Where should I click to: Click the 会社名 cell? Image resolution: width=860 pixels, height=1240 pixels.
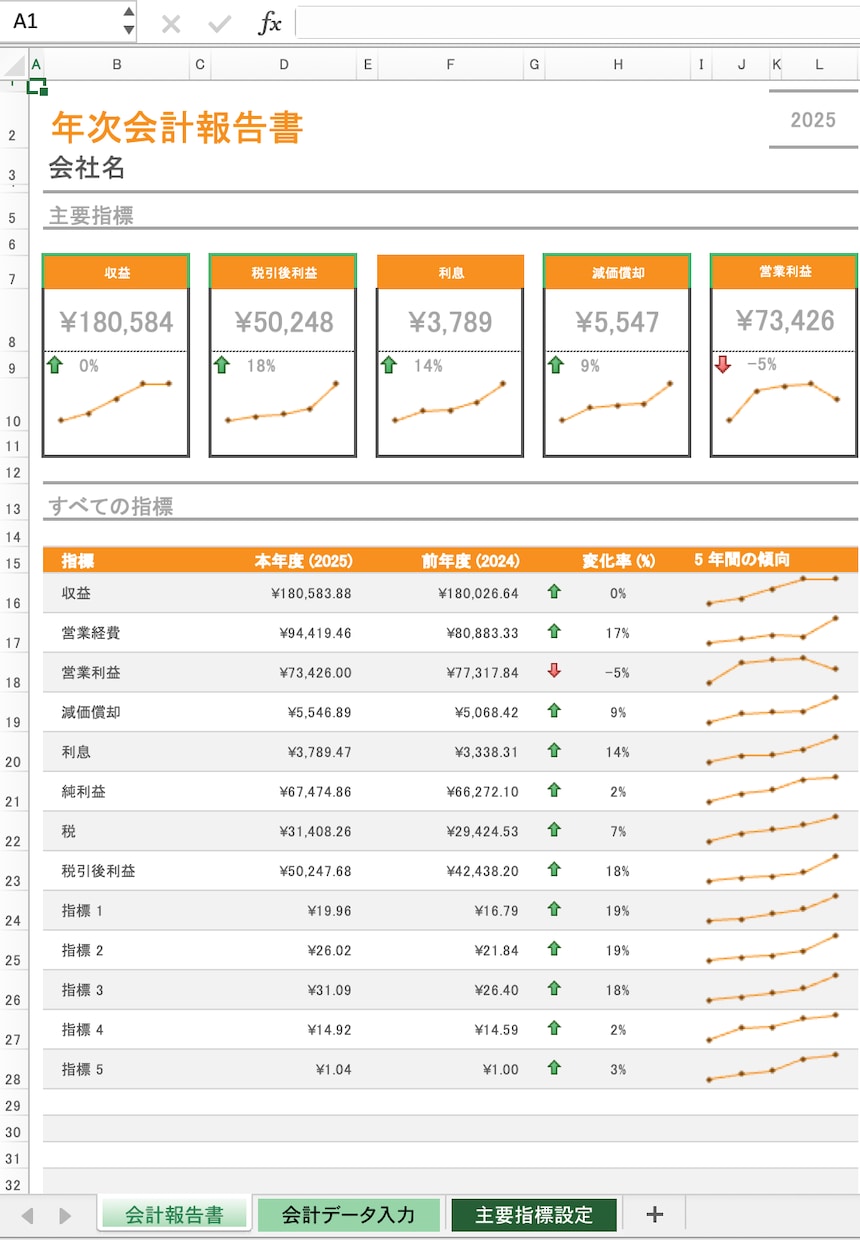[87, 168]
